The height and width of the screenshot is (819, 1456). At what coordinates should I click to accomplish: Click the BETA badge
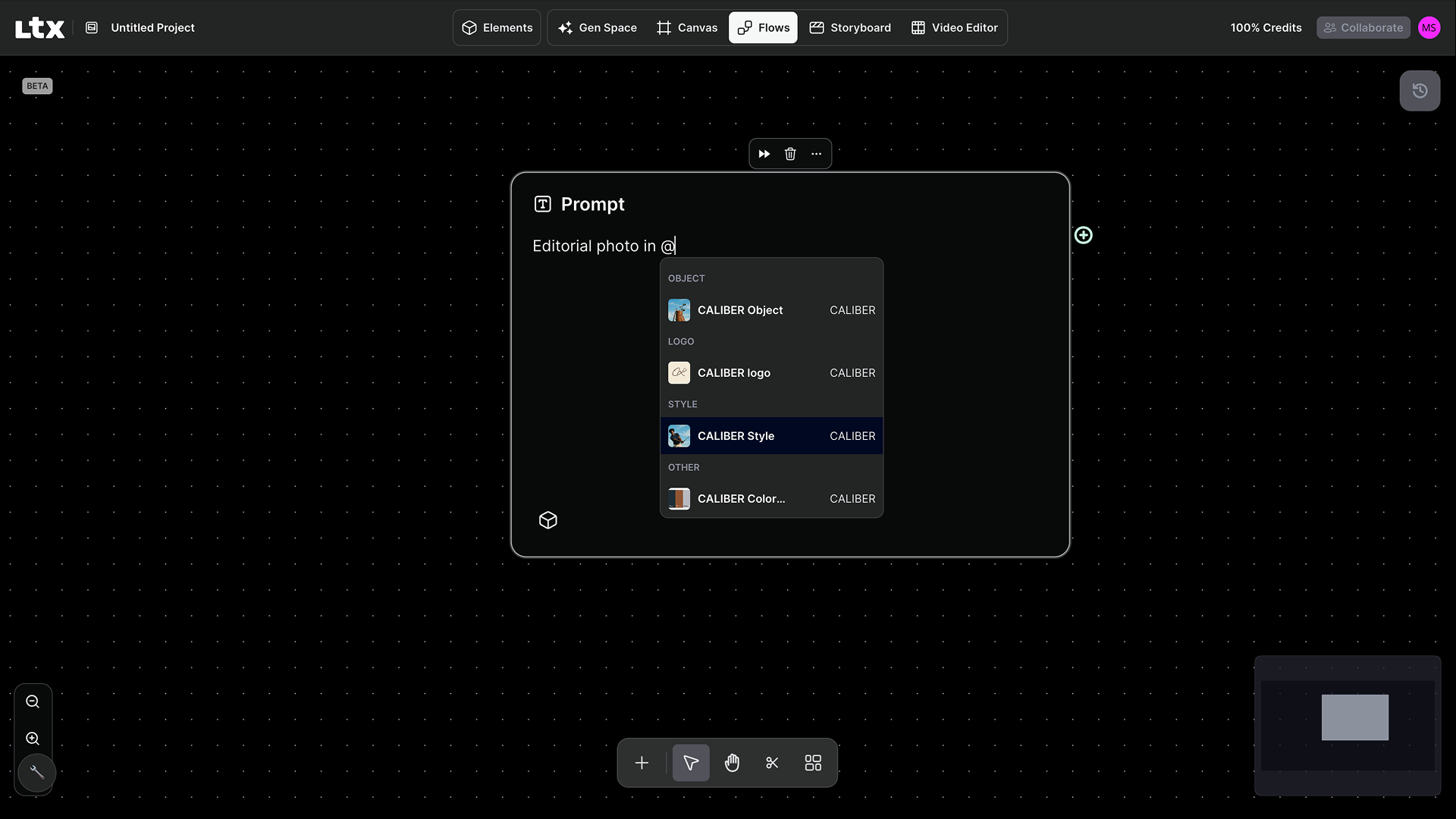tap(37, 86)
